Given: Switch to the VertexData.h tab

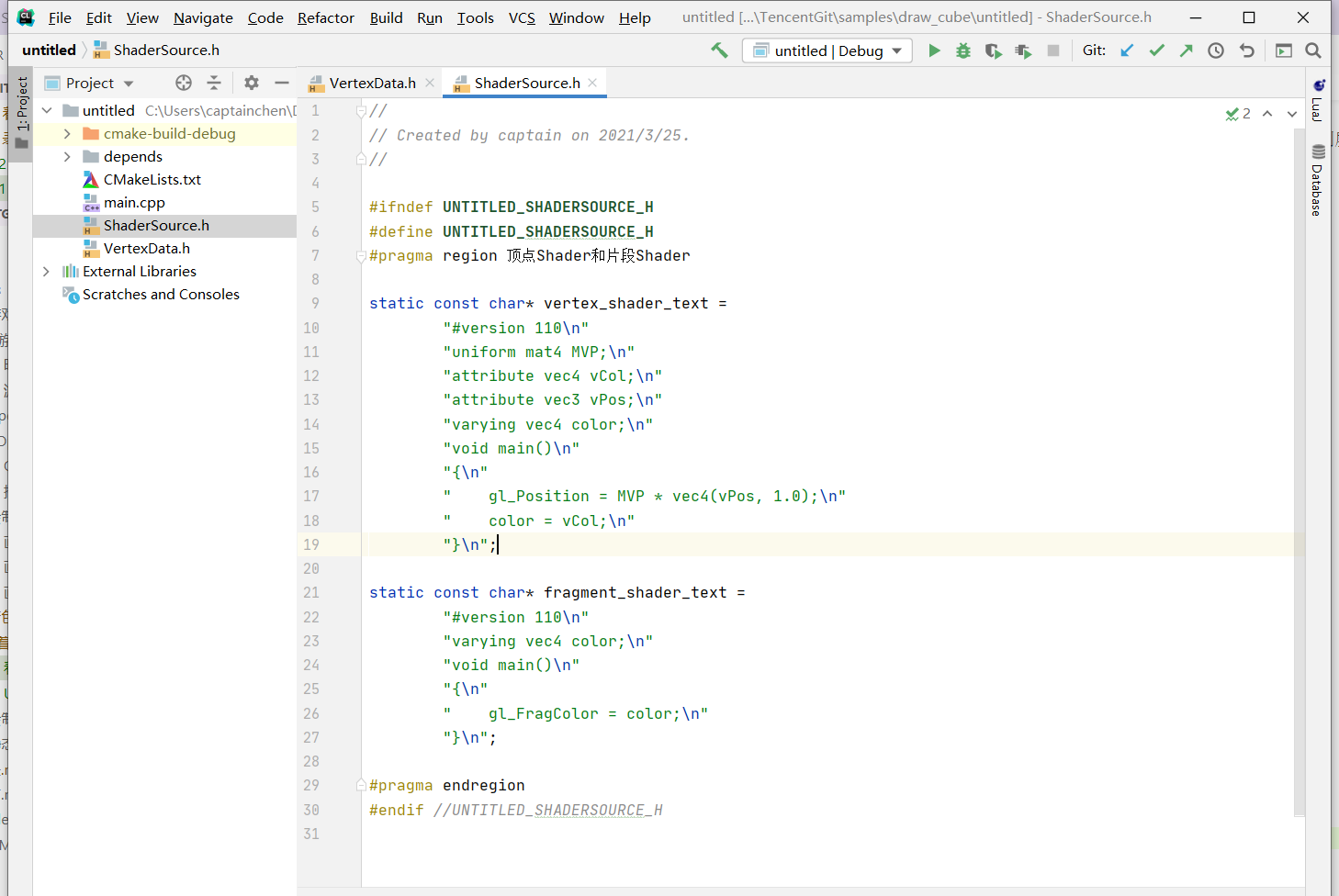Looking at the screenshot, I should 372,83.
